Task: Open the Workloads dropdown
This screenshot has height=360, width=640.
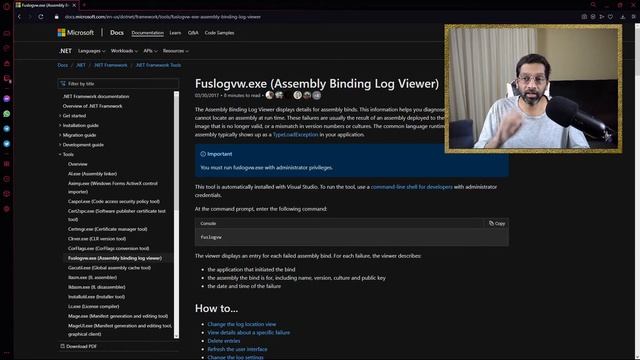Action: (124, 51)
